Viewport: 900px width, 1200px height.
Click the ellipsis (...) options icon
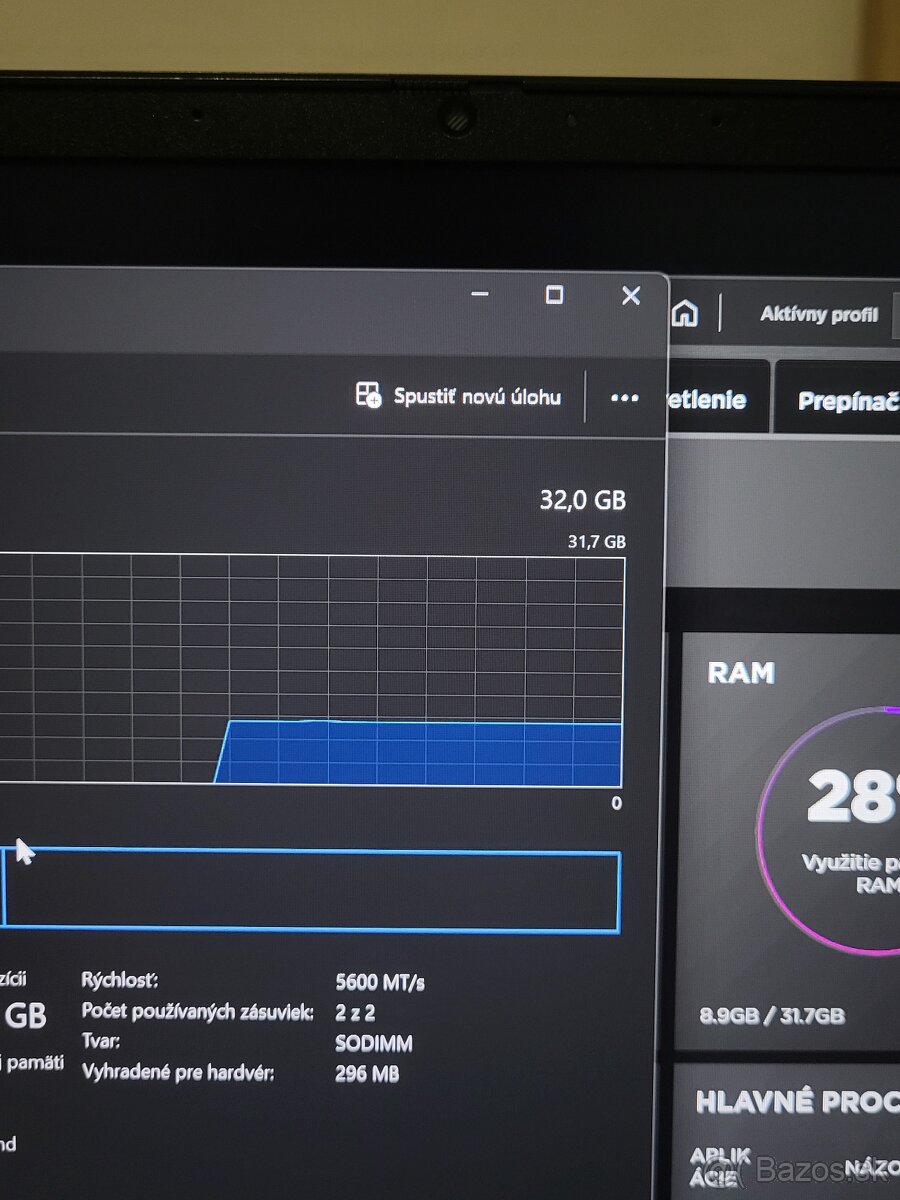624,397
